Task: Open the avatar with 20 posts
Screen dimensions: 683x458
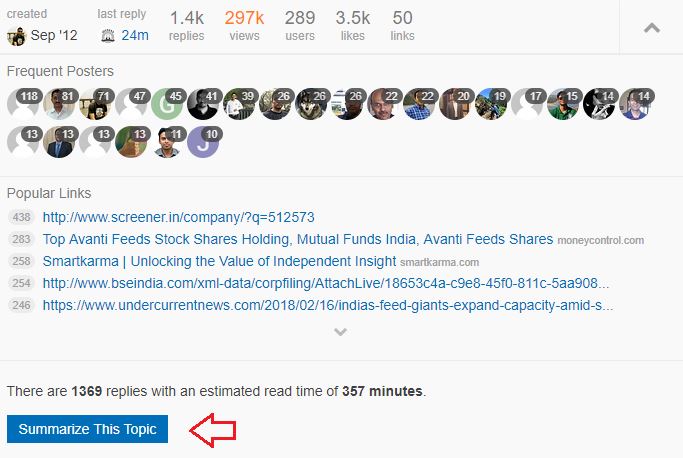Action: [455, 104]
